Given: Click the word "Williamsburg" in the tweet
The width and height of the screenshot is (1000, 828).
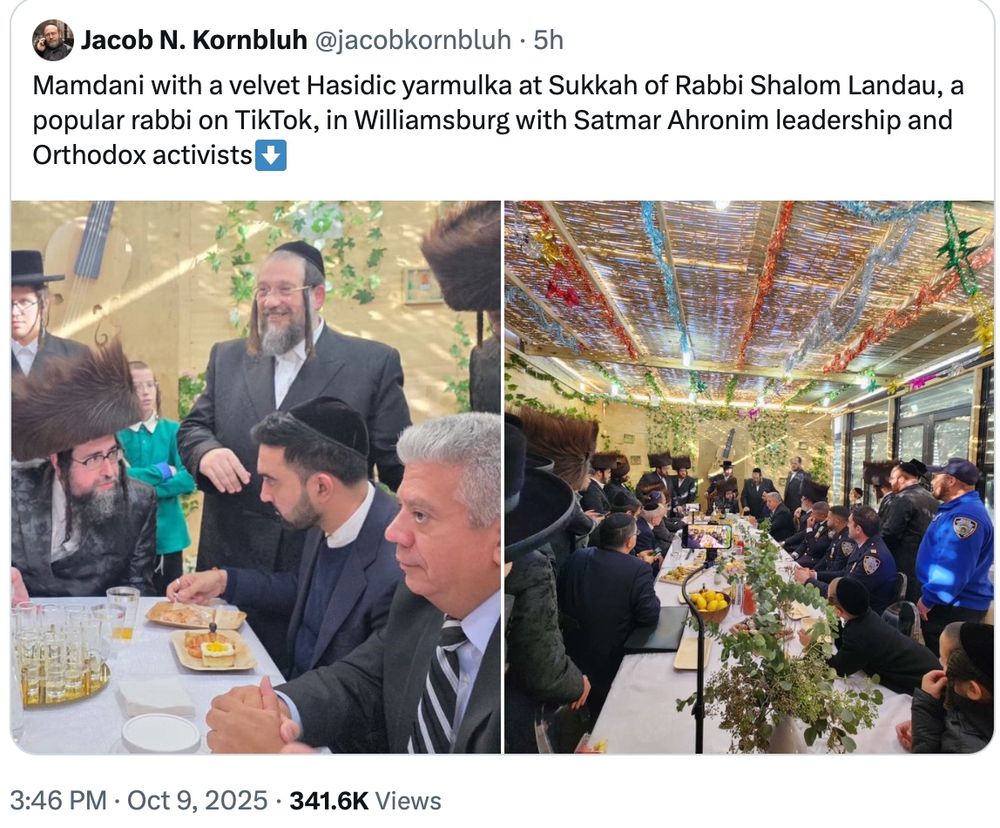Looking at the screenshot, I should coord(431,120).
